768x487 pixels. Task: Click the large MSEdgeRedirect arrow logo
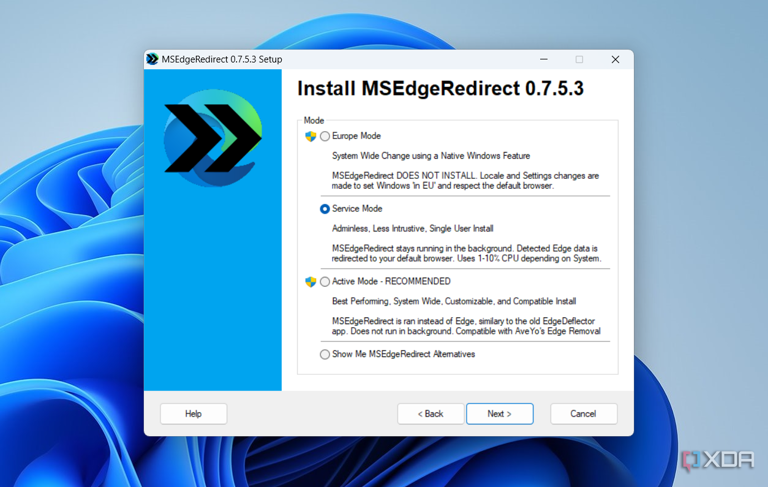pos(212,136)
